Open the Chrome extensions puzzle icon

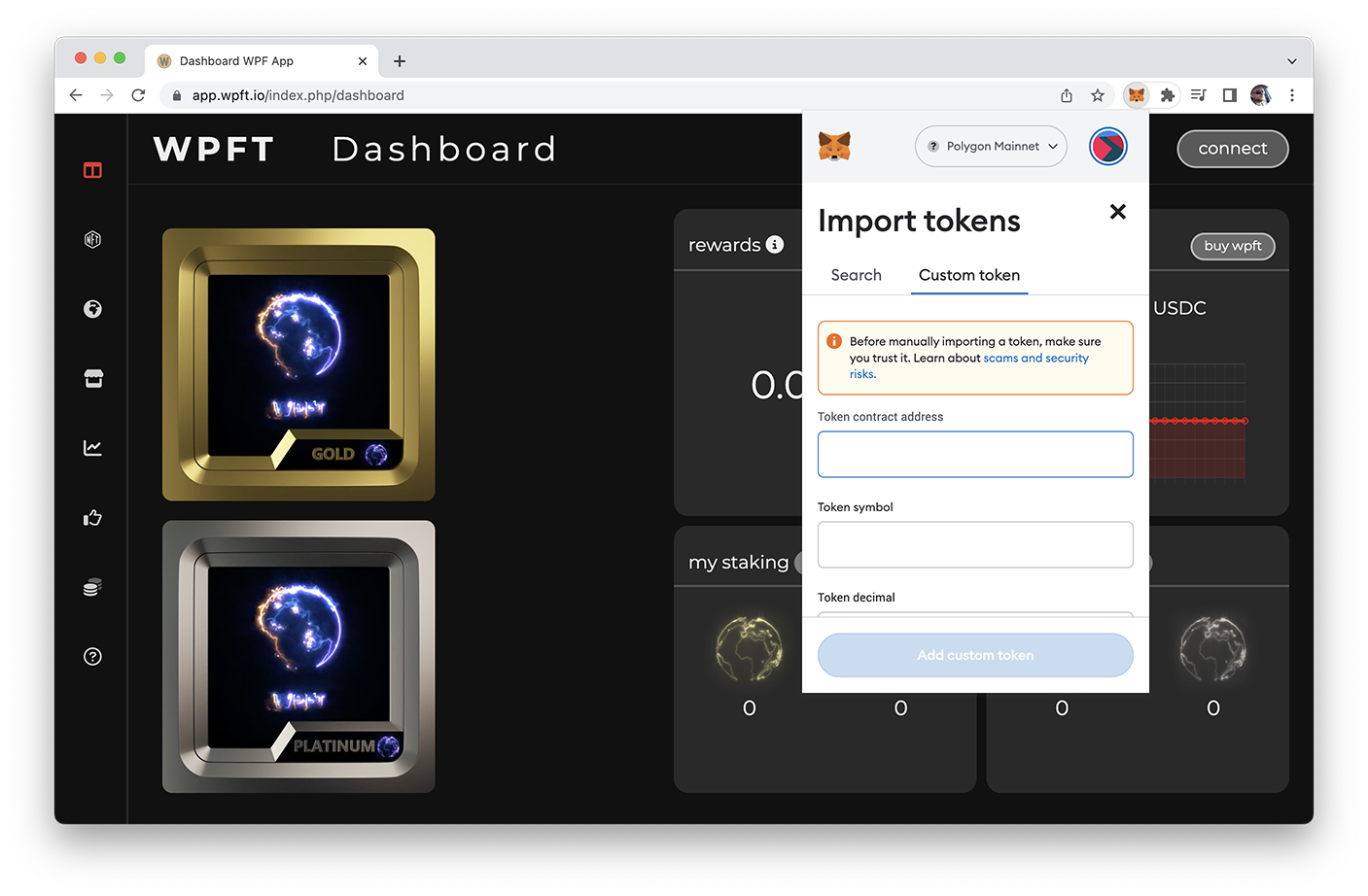[x=1168, y=95]
